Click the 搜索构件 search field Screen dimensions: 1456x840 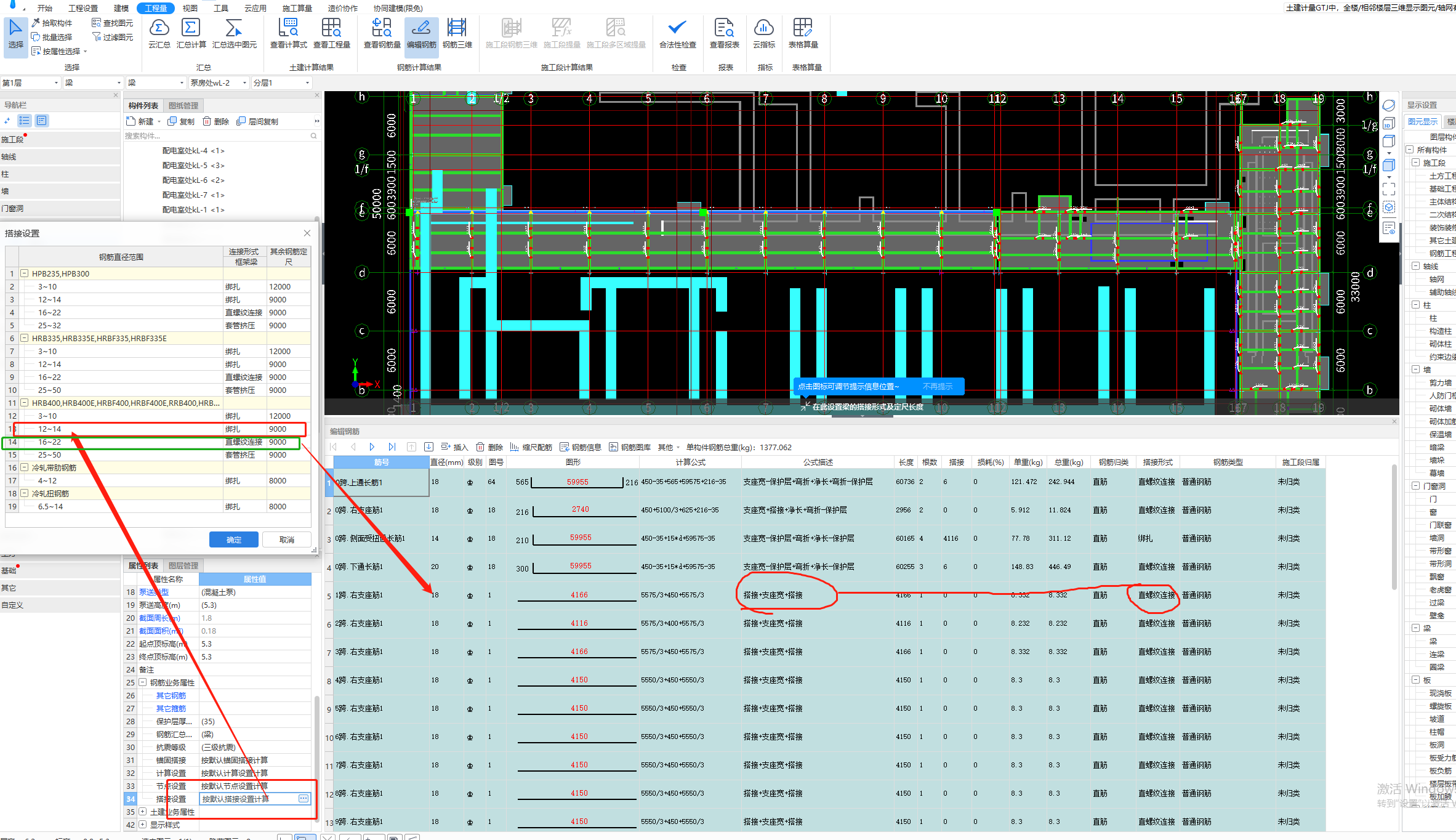coord(220,135)
